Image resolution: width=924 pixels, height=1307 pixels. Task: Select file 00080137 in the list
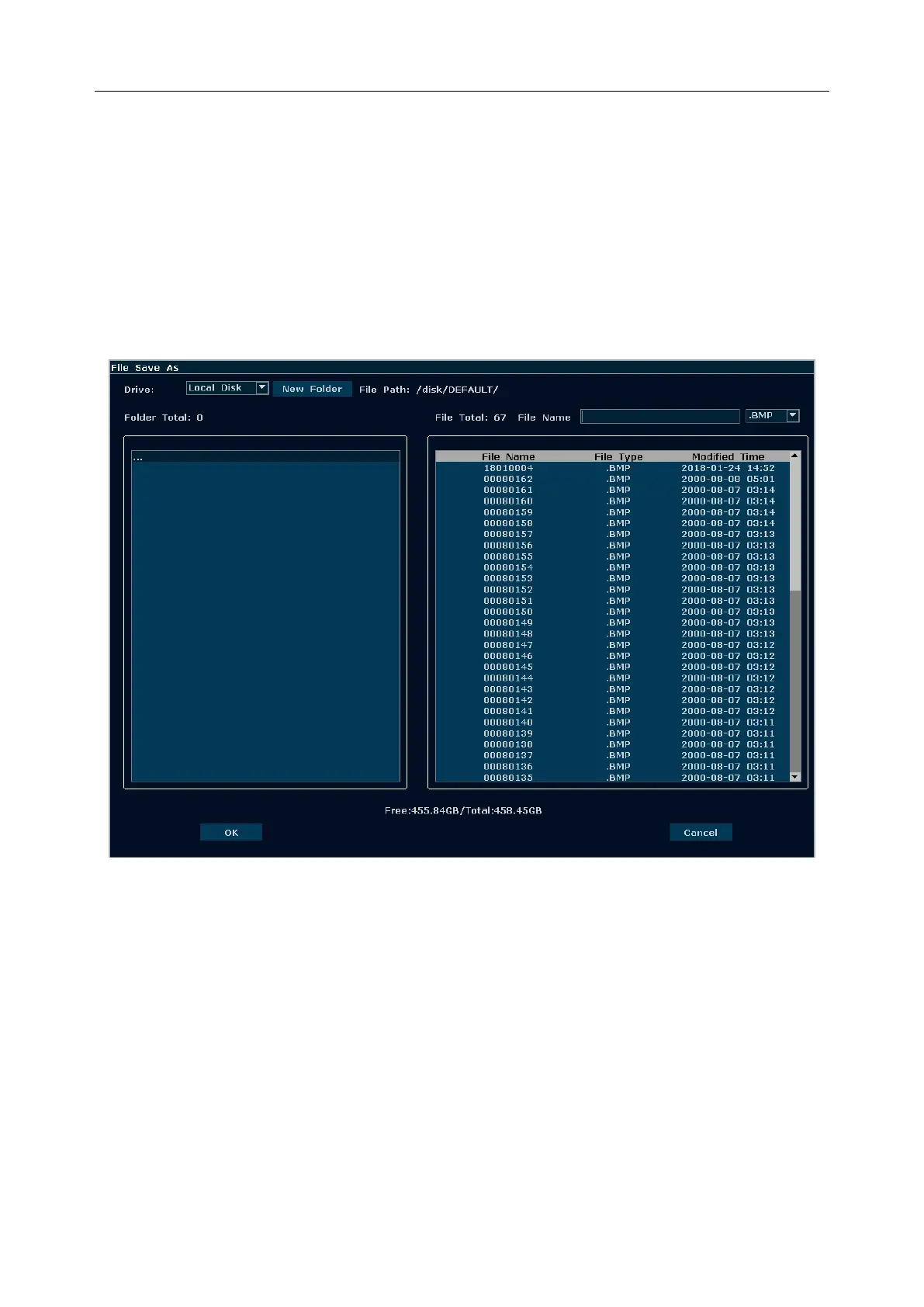pyautogui.click(x=612, y=755)
